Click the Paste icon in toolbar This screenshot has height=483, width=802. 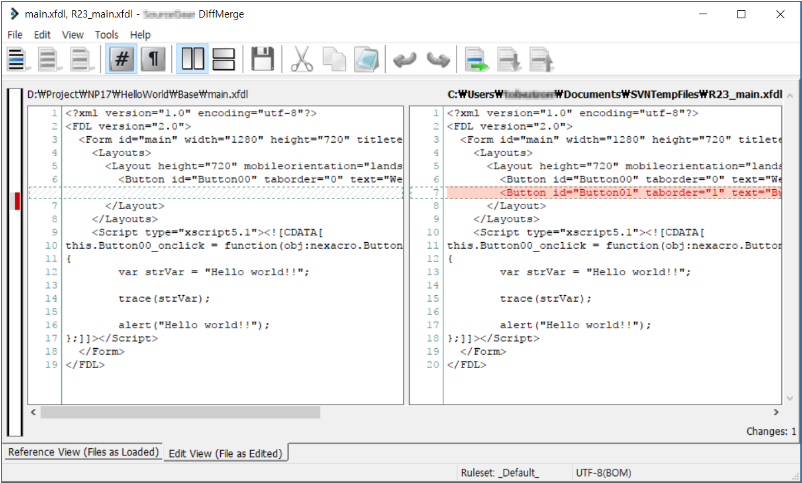point(366,60)
